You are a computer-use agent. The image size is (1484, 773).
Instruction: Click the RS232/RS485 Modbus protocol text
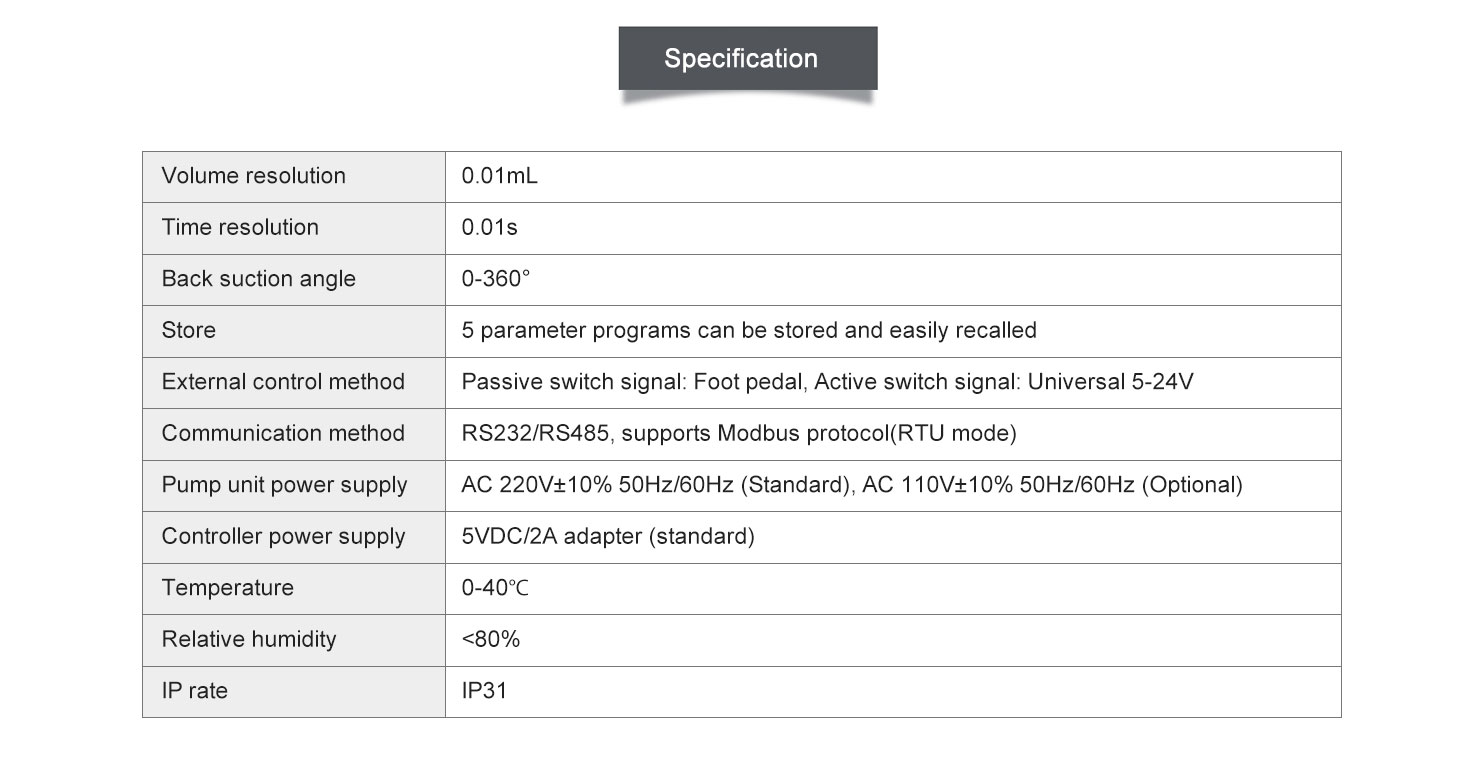tap(739, 433)
